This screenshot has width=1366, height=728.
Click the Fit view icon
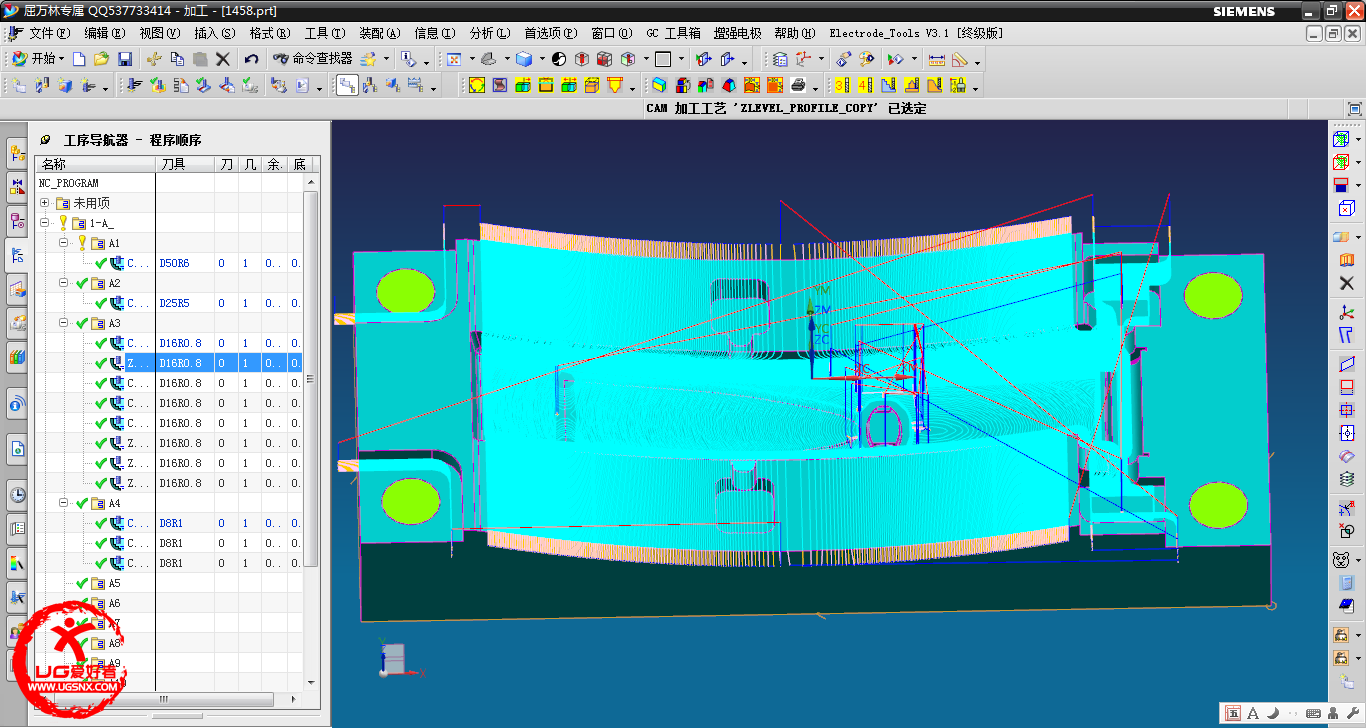click(453, 59)
